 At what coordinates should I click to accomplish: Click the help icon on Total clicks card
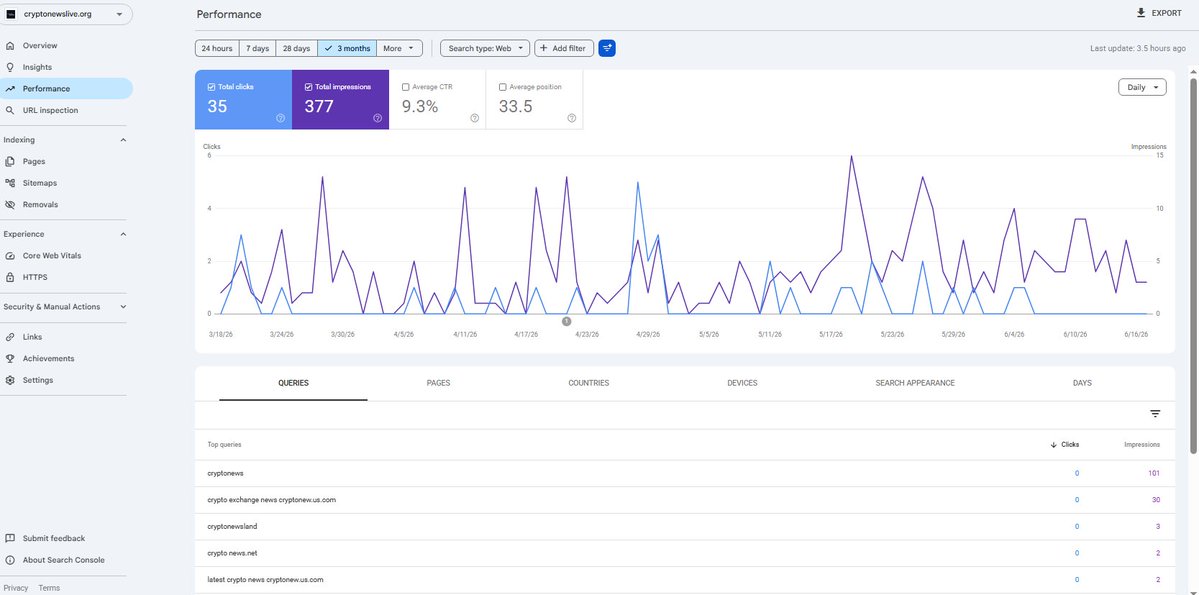[x=281, y=118]
